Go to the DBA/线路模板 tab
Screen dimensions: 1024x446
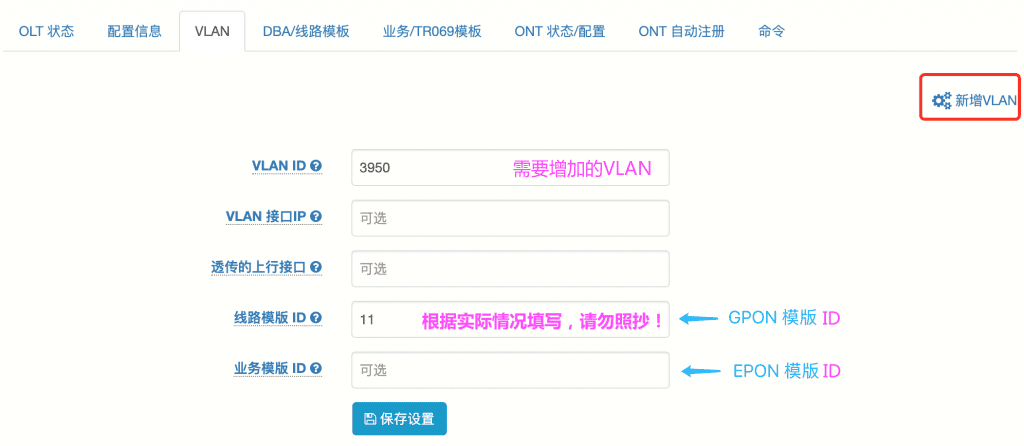(x=306, y=31)
